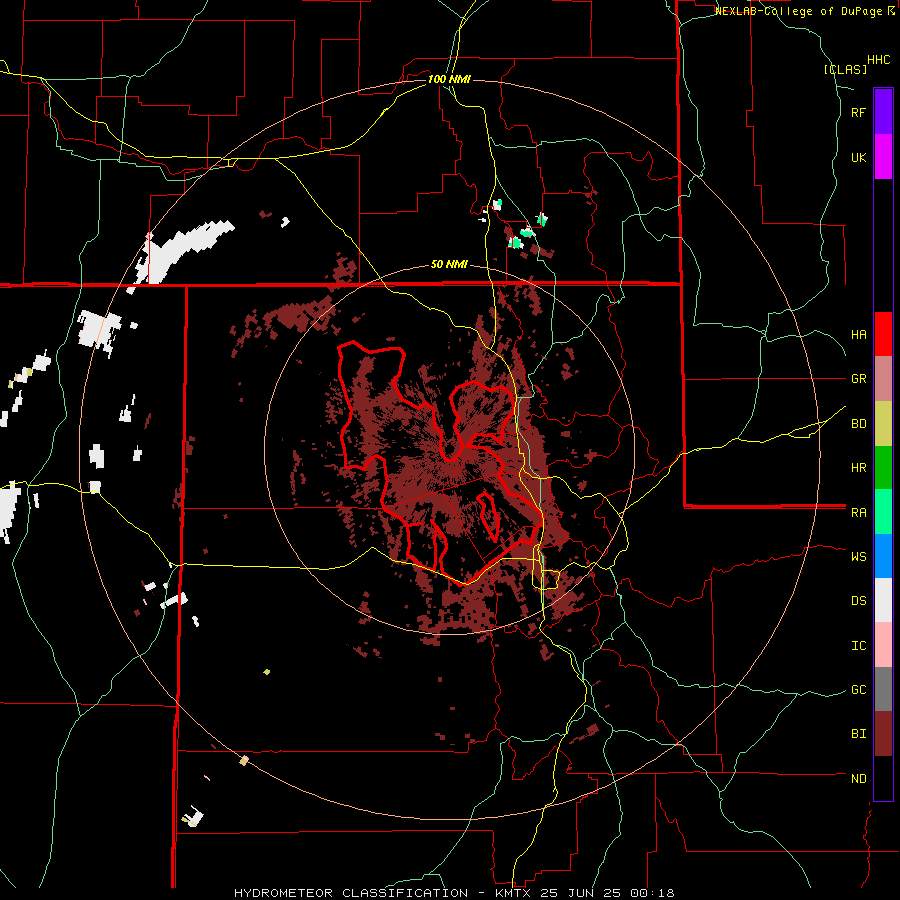Click the BD label text in legend
Viewport: 900px width, 900px height.
point(859,424)
